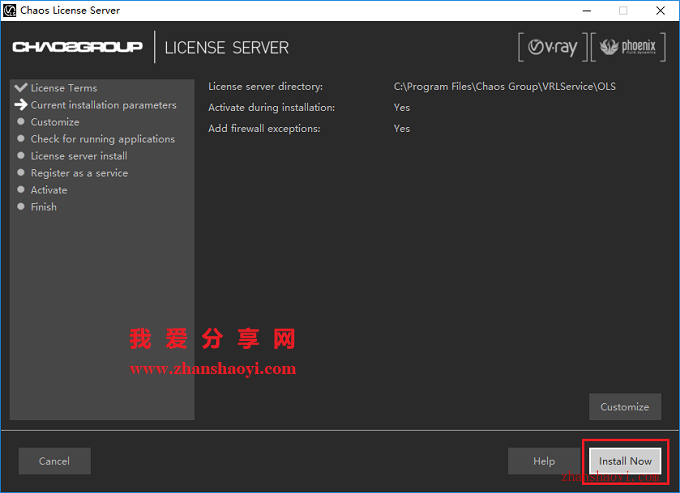Click the Customize button at lower right
This screenshot has height=493, width=680.
625,407
